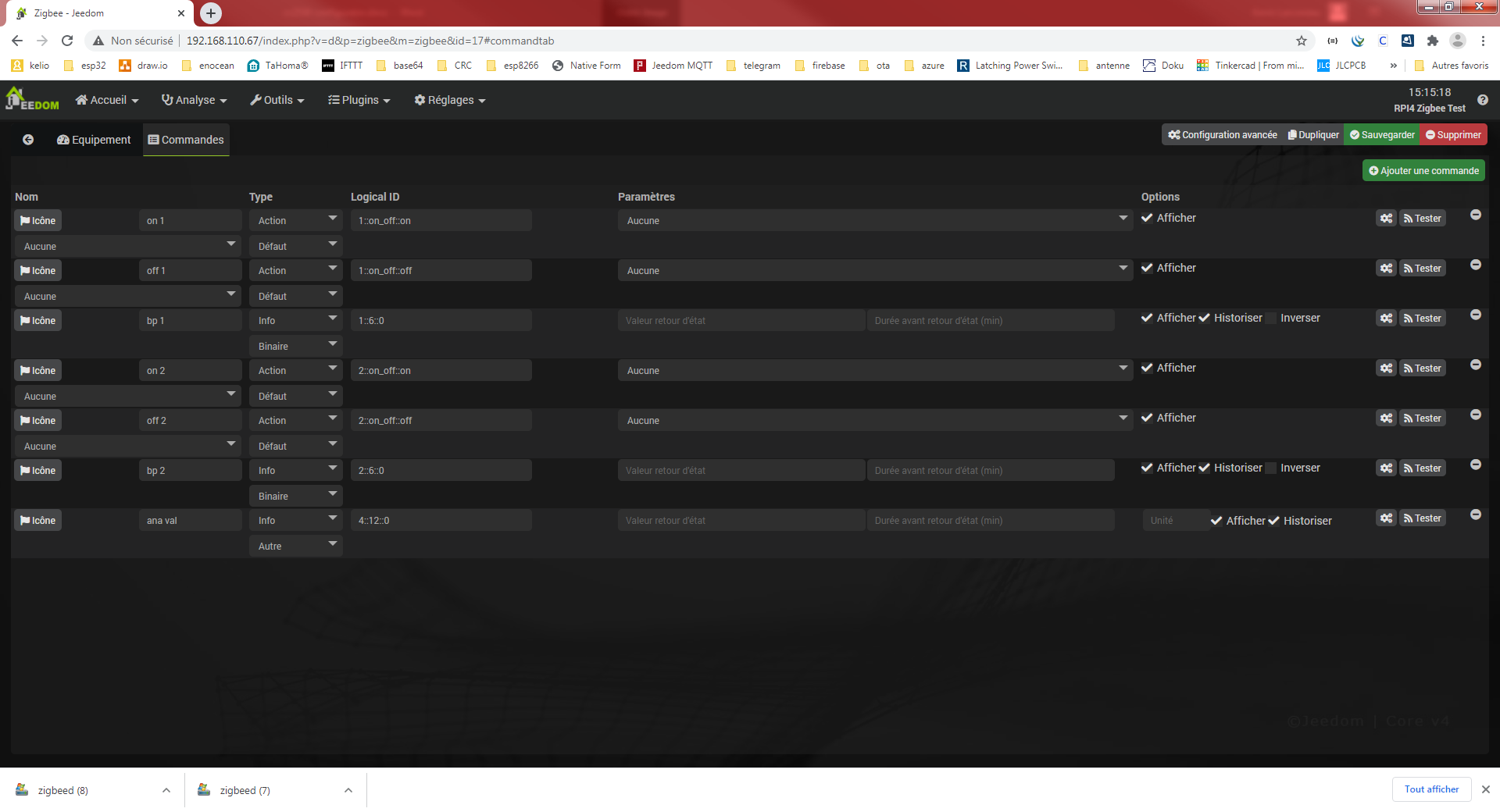
Task: Toggle Historiser checkbox for bp 1
Action: [1205, 318]
